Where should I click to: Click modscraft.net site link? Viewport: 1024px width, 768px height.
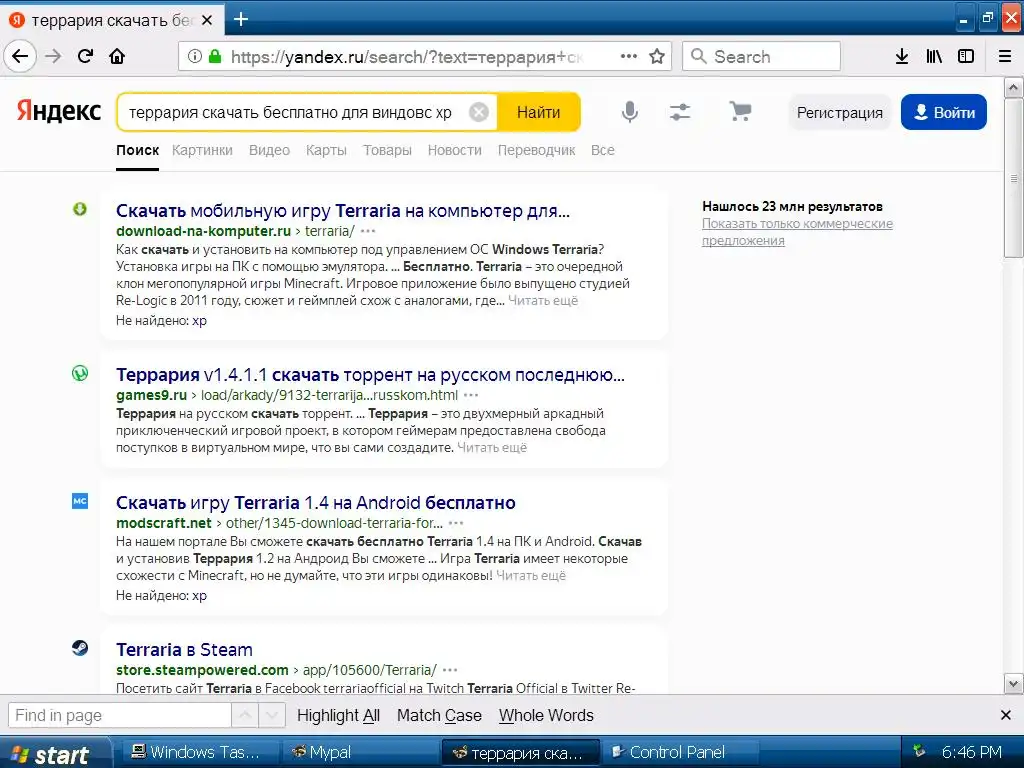click(164, 523)
